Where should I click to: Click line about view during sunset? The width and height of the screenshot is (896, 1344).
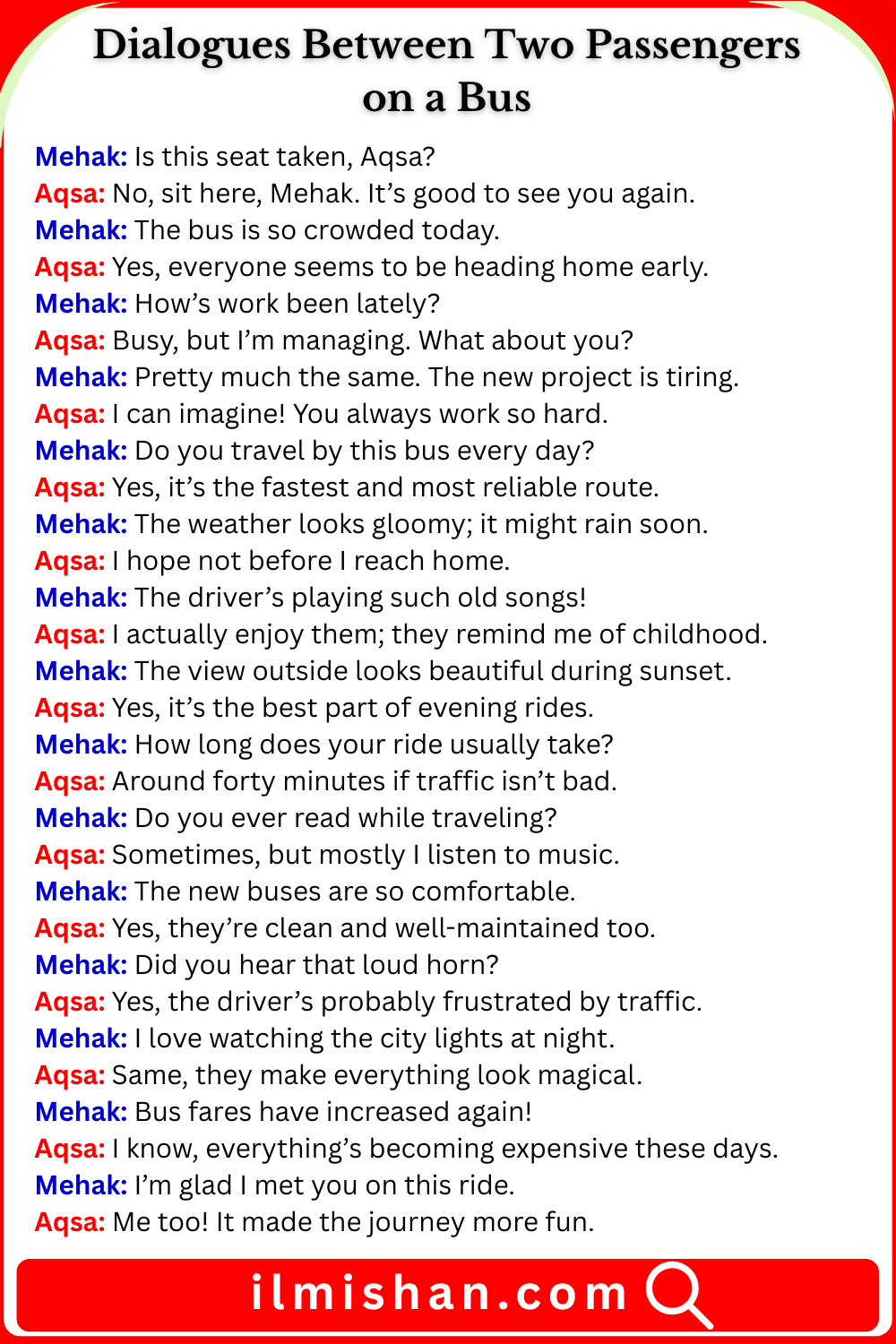coord(433,671)
